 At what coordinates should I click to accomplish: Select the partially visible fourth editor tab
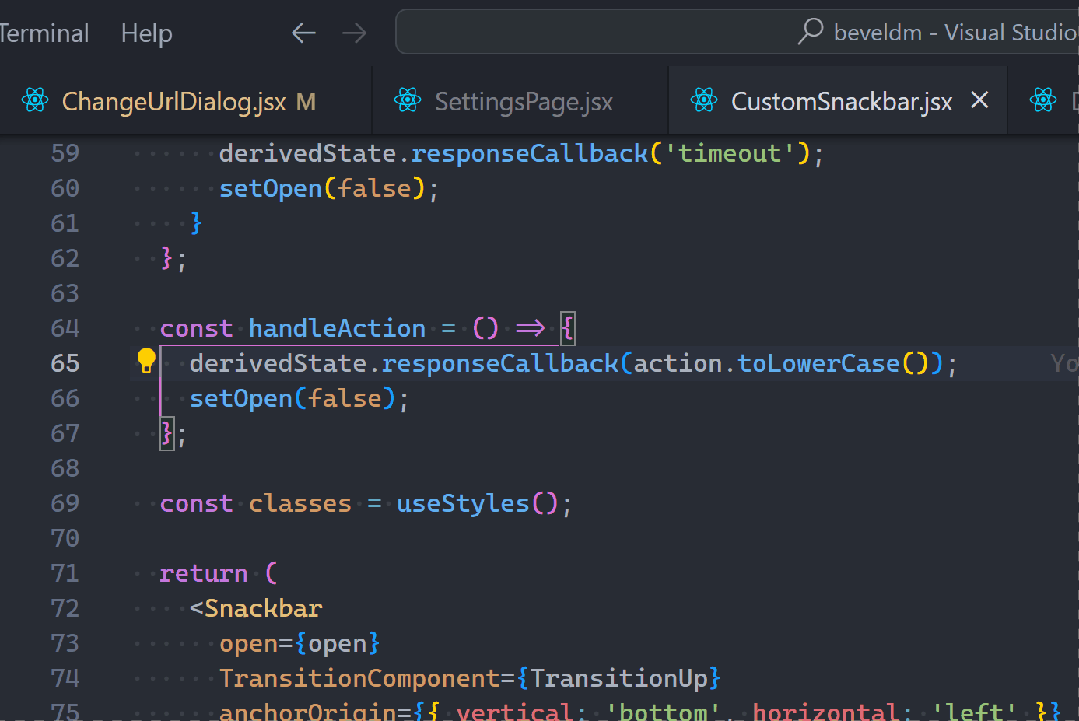(x=1049, y=101)
